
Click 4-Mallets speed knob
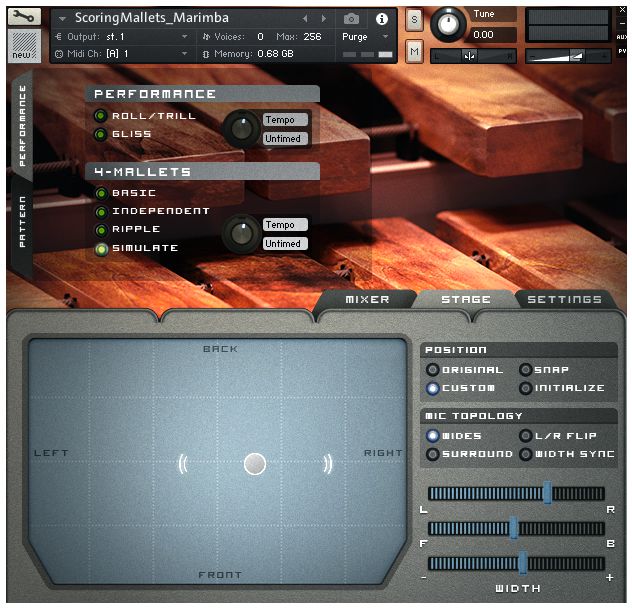coord(241,233)
